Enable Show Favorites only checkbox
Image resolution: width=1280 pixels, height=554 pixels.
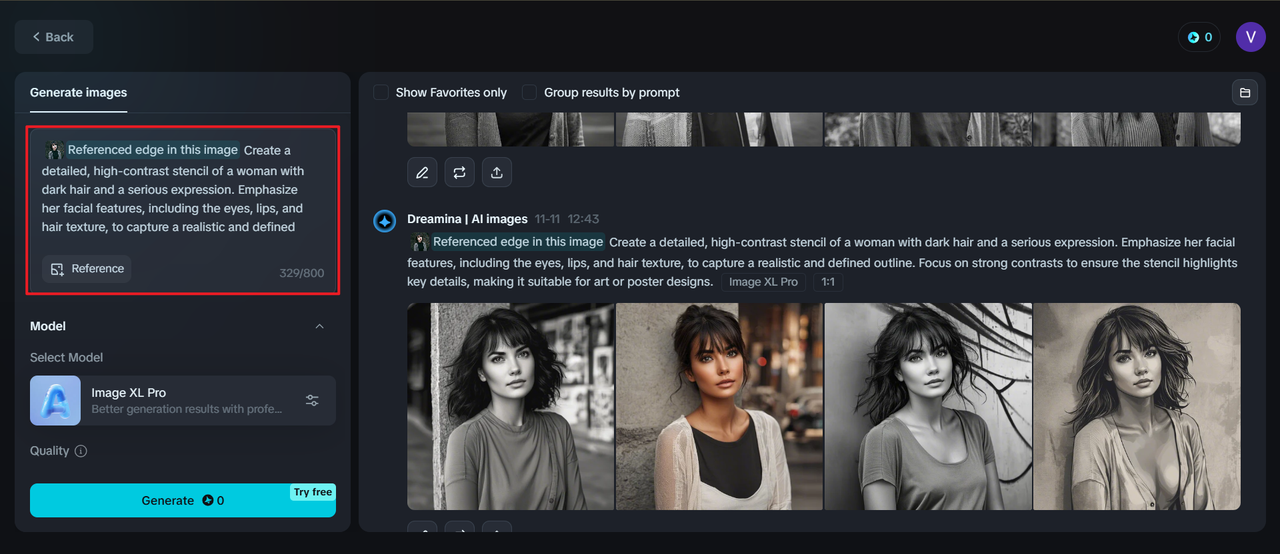coord(381,92)
